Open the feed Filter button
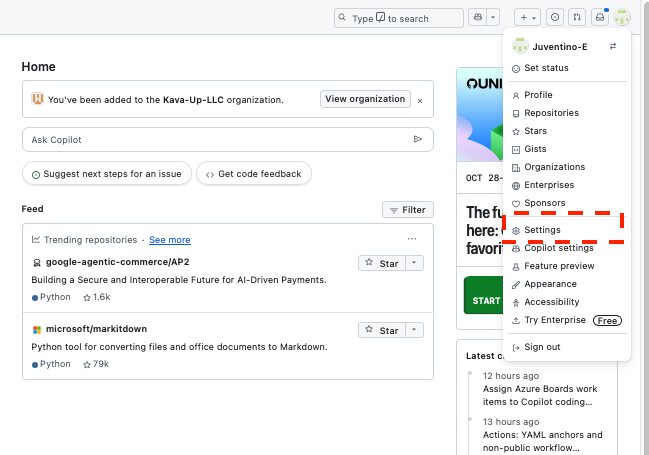 pos(407,210)
